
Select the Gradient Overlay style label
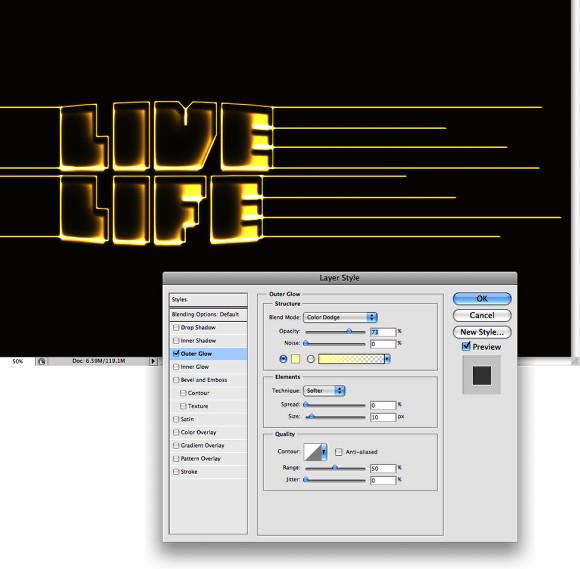202,445
